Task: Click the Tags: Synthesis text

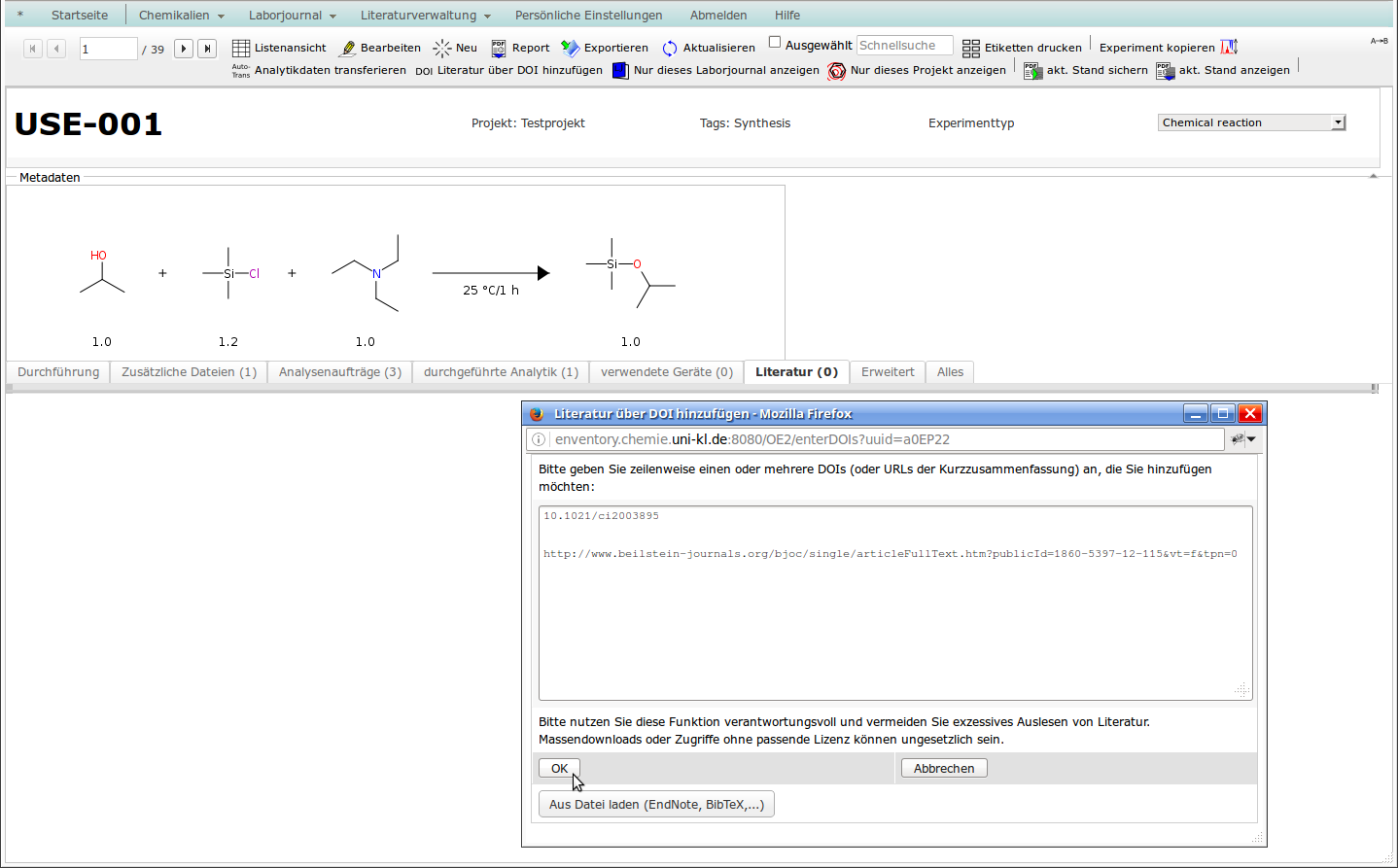Action: 745,123
